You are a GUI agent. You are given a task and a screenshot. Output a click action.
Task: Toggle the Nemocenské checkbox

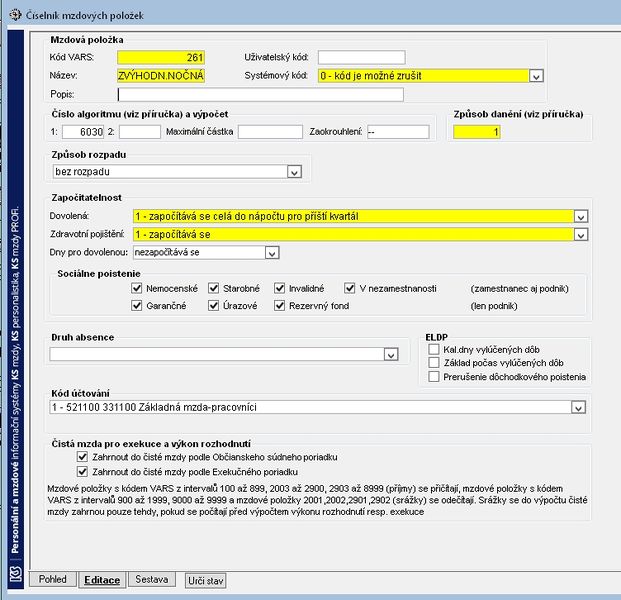click(x=137, y=288)
